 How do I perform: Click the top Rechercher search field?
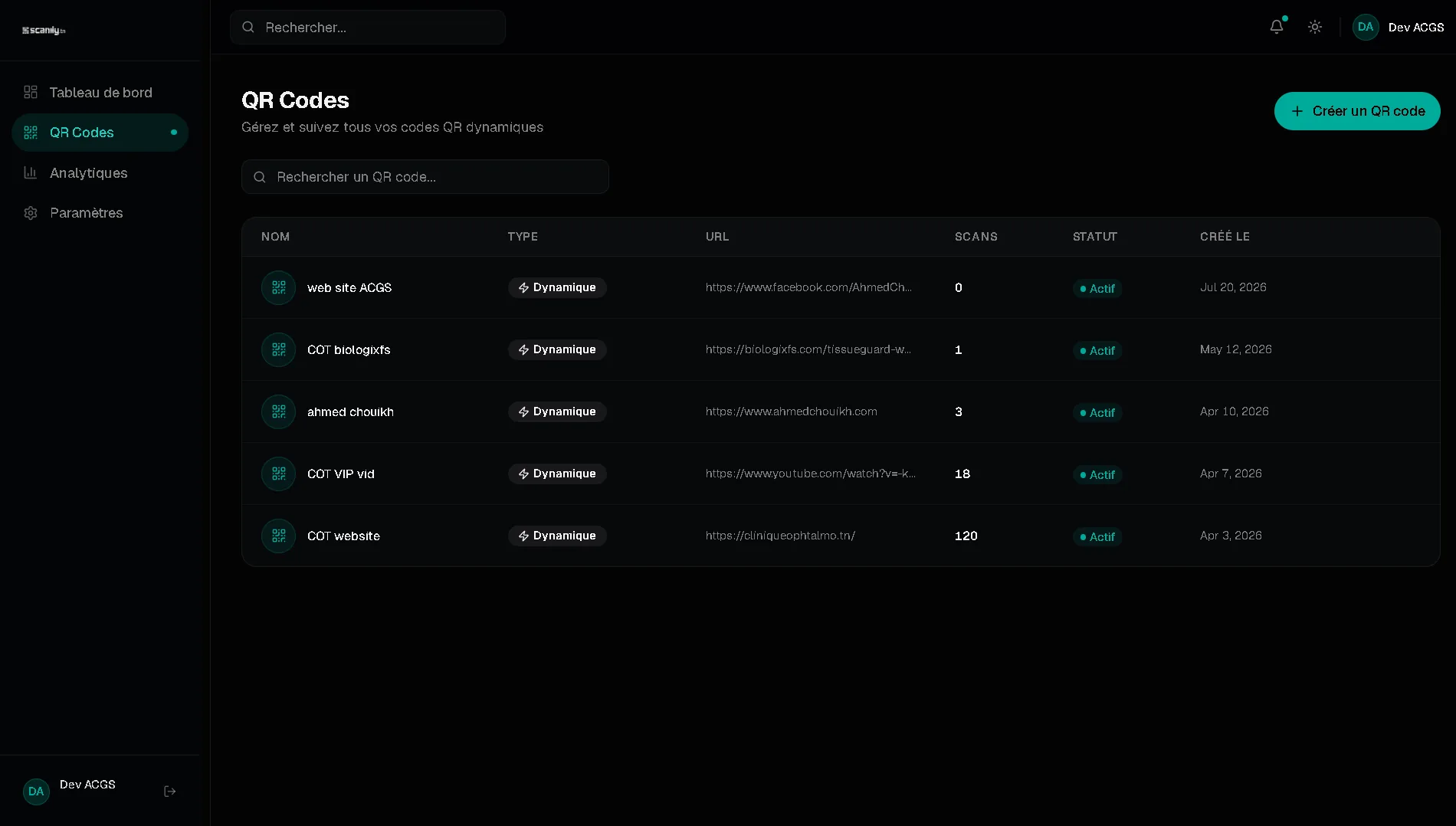pyautogui.click(x=368, y=28)
